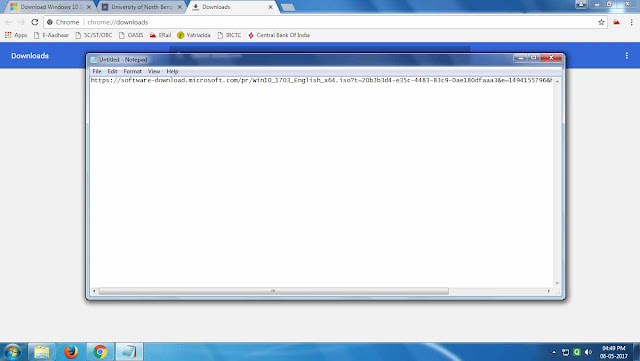Screen dimensions: 640x361
Task: Open File Explorer from the taskbar
Action: 41,352
